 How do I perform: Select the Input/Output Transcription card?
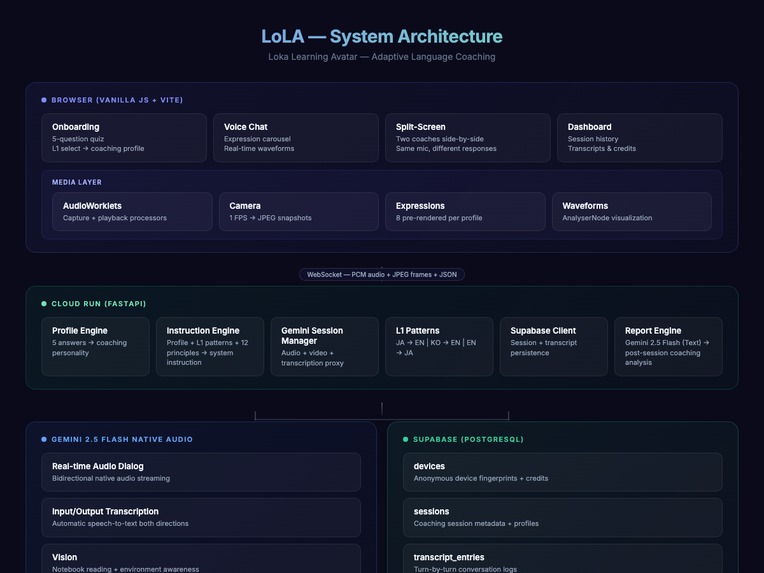[x=201, y=517]
